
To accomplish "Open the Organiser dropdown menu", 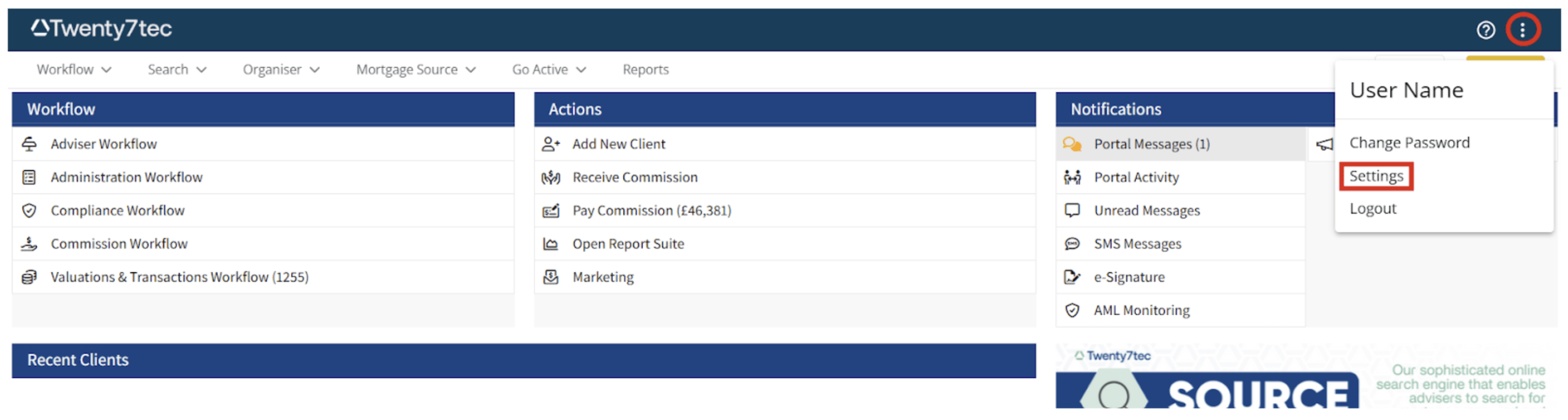I will (280, 70).
